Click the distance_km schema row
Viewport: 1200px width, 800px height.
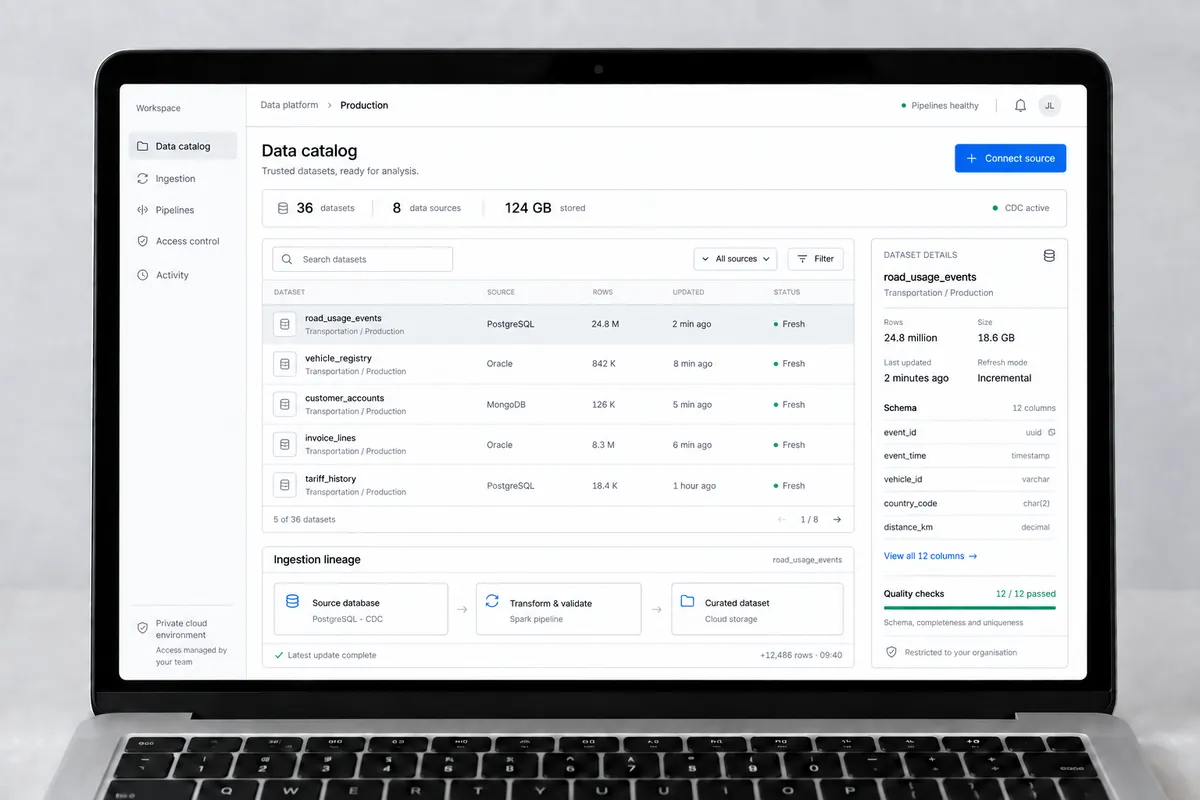969,527
